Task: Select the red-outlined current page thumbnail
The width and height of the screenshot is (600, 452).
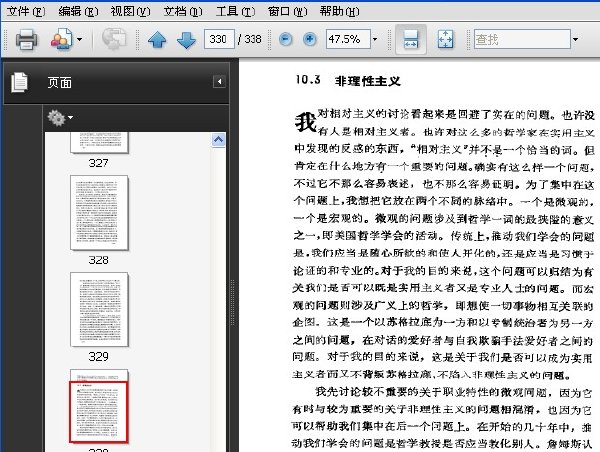Action: [99, 406]
